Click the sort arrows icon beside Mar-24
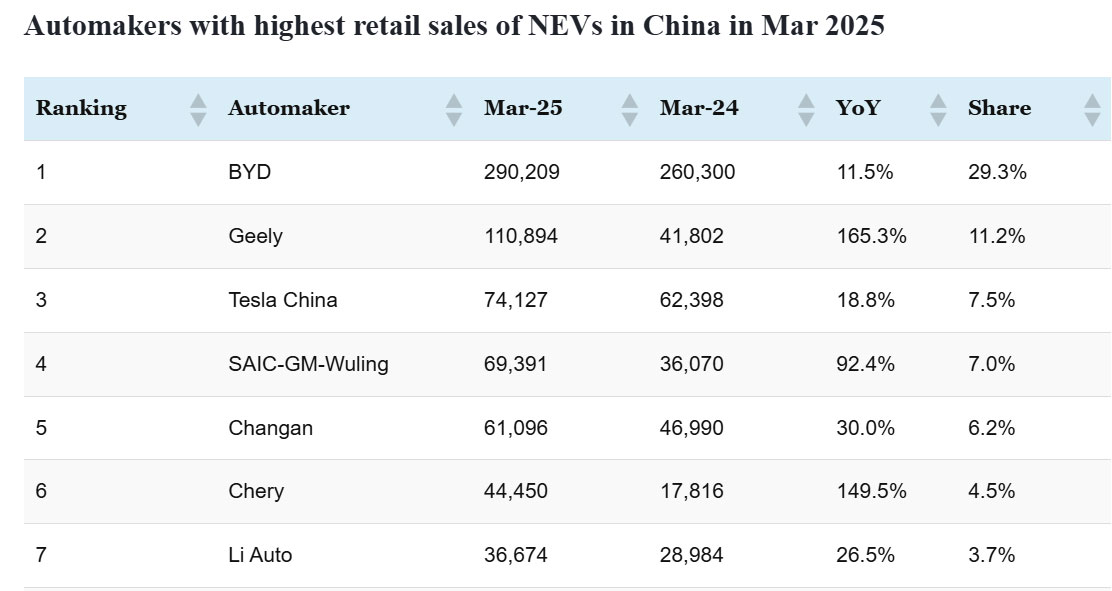The width and height of the screenshot is (1112, 591). click(x=806, y=109)
